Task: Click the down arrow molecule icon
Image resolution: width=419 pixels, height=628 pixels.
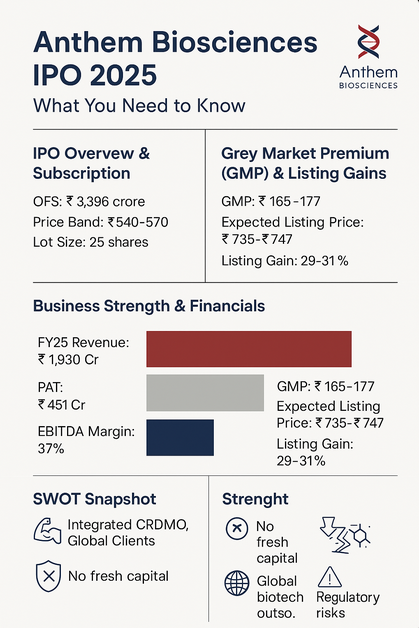Action: 344,535
